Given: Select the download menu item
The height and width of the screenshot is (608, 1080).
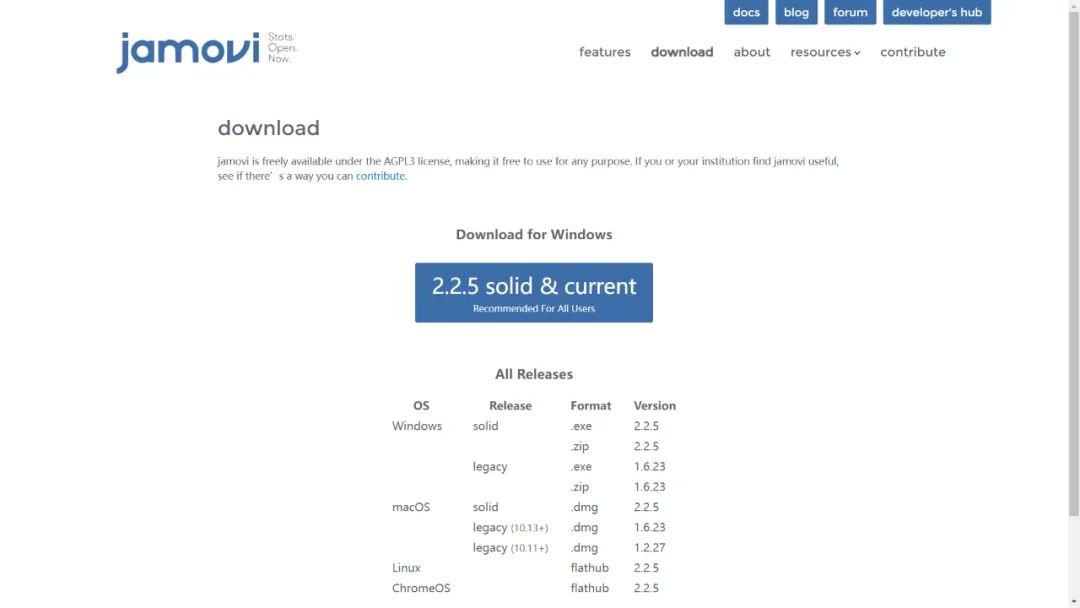Looking at the screenshot, I should pyautogui.click(x=682, y=52).
